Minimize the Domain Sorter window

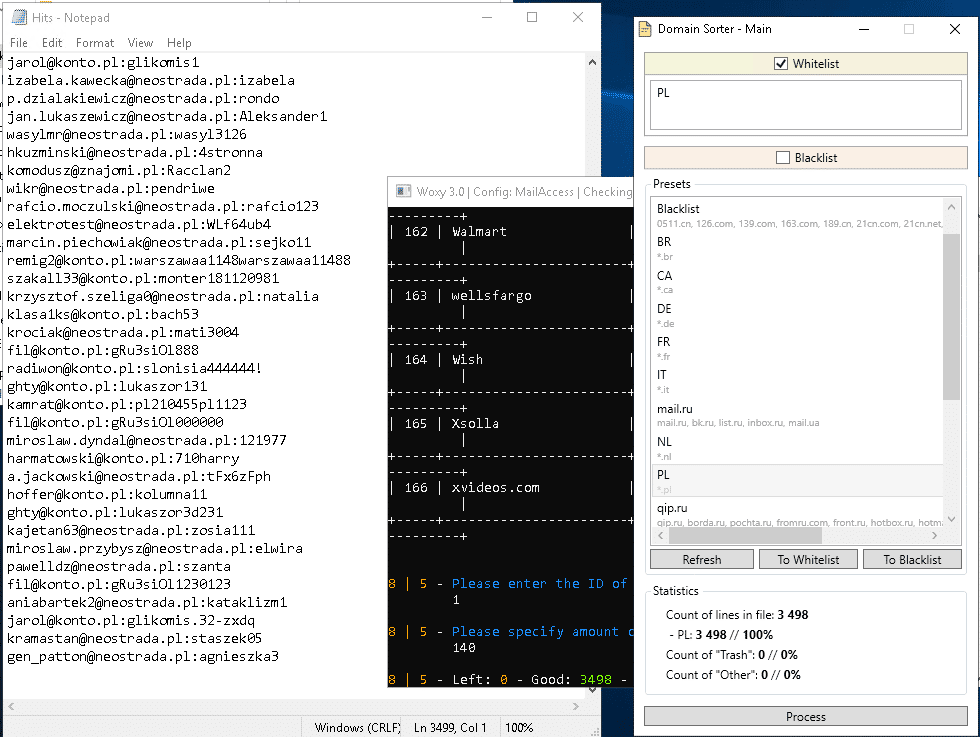click(864, 29)
